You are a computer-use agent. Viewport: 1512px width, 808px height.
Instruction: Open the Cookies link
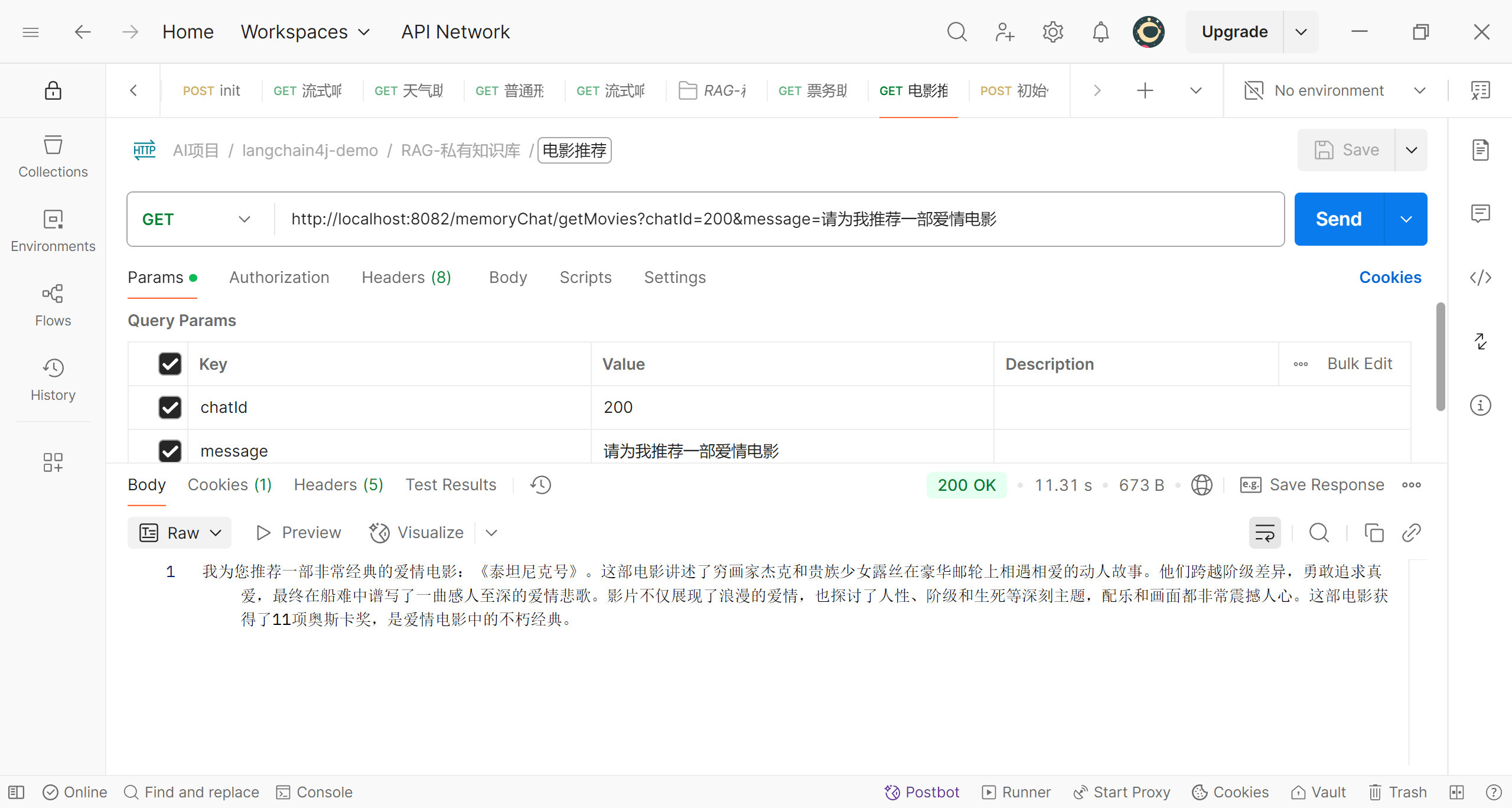[x=1390, y=278]
